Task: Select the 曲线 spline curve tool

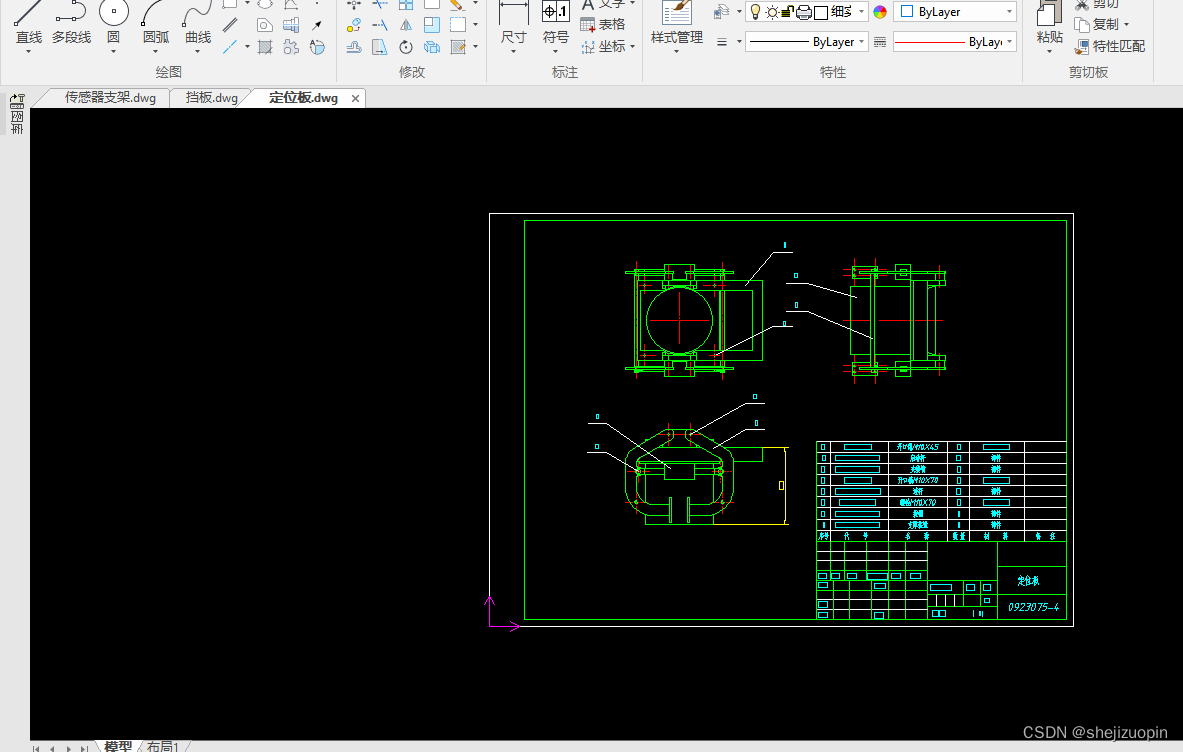Action: (x=198, y=23)
